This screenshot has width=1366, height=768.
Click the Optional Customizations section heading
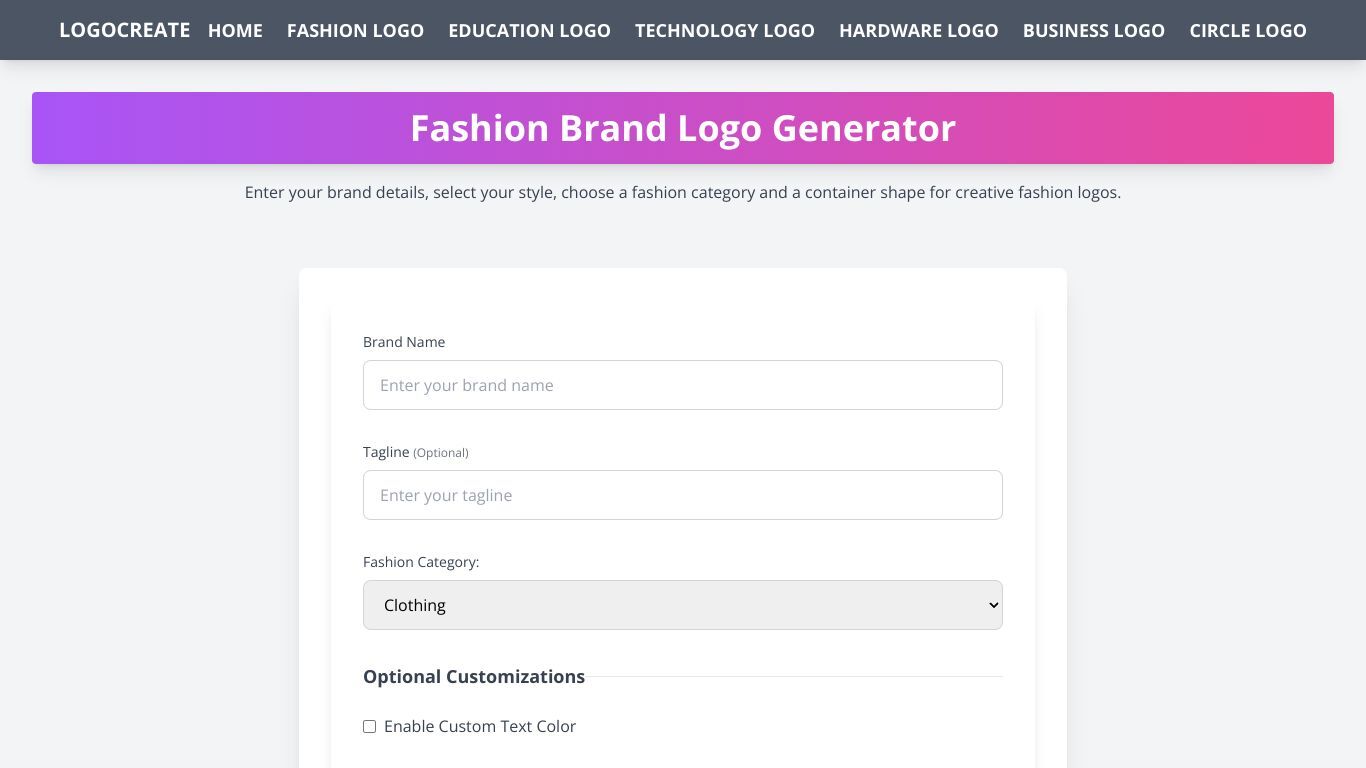click(x=474, y=677)
